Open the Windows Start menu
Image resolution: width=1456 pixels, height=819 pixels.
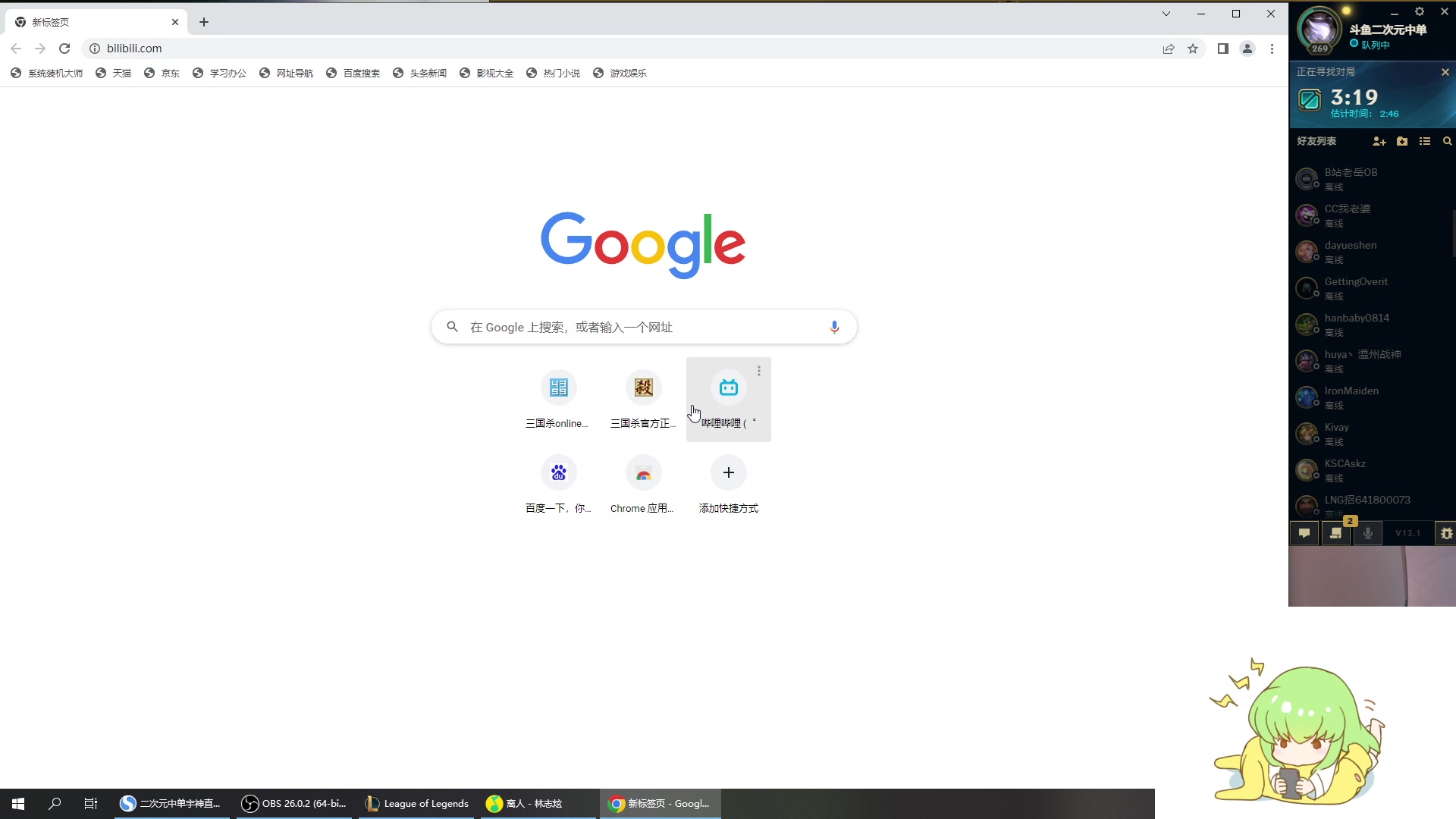tap(18, 804)
